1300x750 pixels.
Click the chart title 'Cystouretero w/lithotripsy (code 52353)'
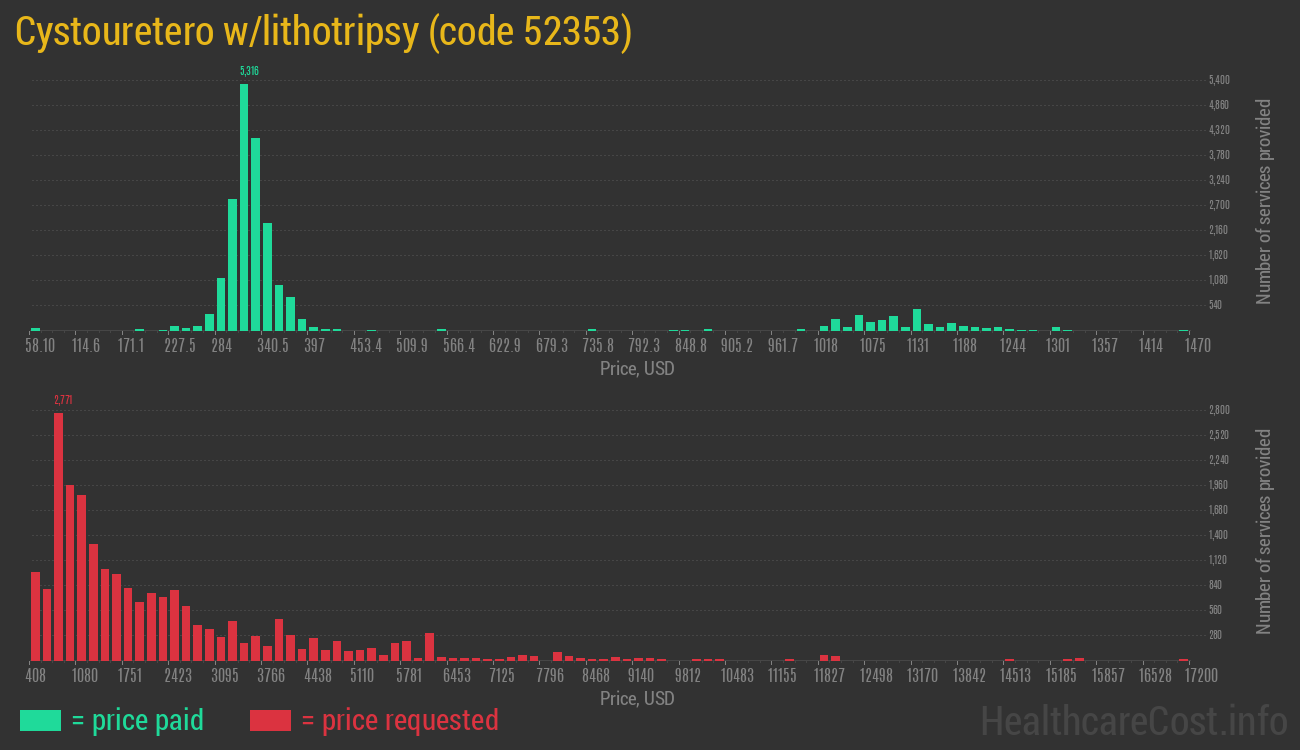click(324, 32)
